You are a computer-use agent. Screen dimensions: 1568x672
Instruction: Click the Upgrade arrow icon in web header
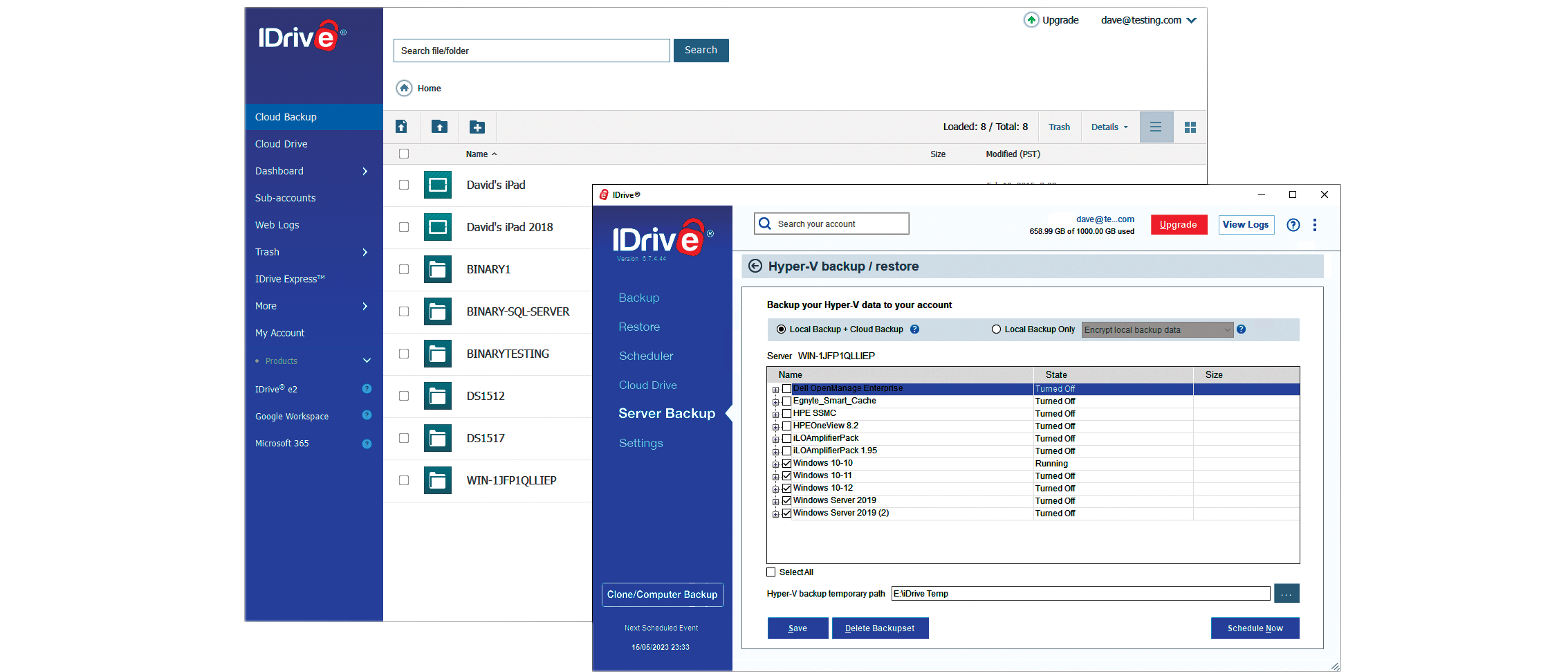point(1031,20)
